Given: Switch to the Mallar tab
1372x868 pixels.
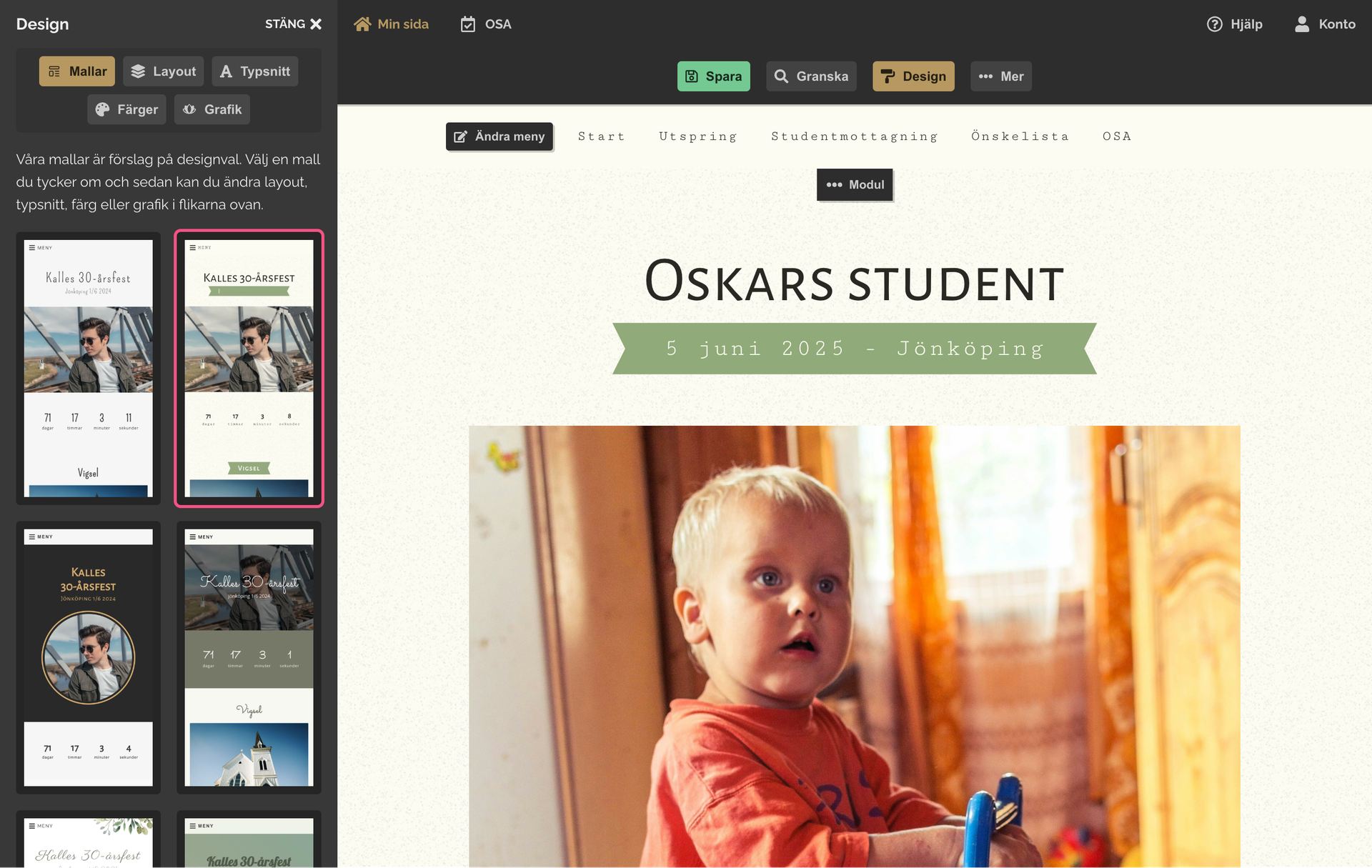Looking at the screenshot, I should (77, 71).
